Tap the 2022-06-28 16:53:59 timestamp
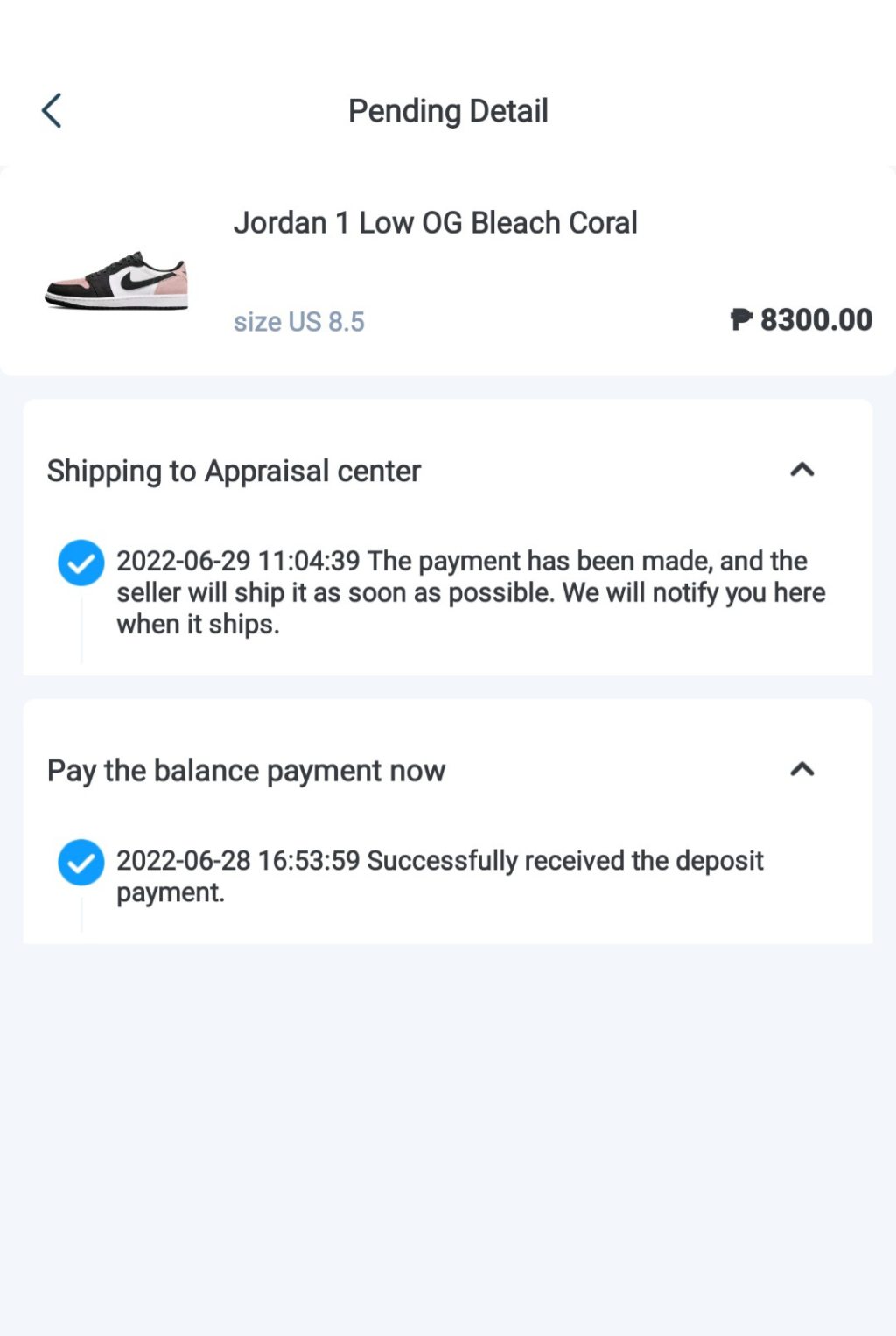The width and height of the screenshot is (896, 1336). point(238,861)
